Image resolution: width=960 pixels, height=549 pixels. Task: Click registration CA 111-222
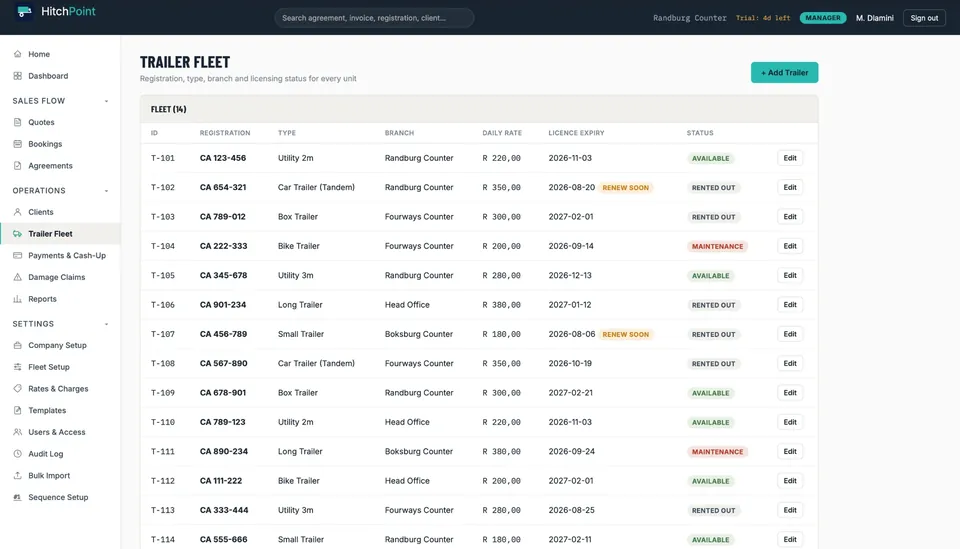(x=220, y=481)
